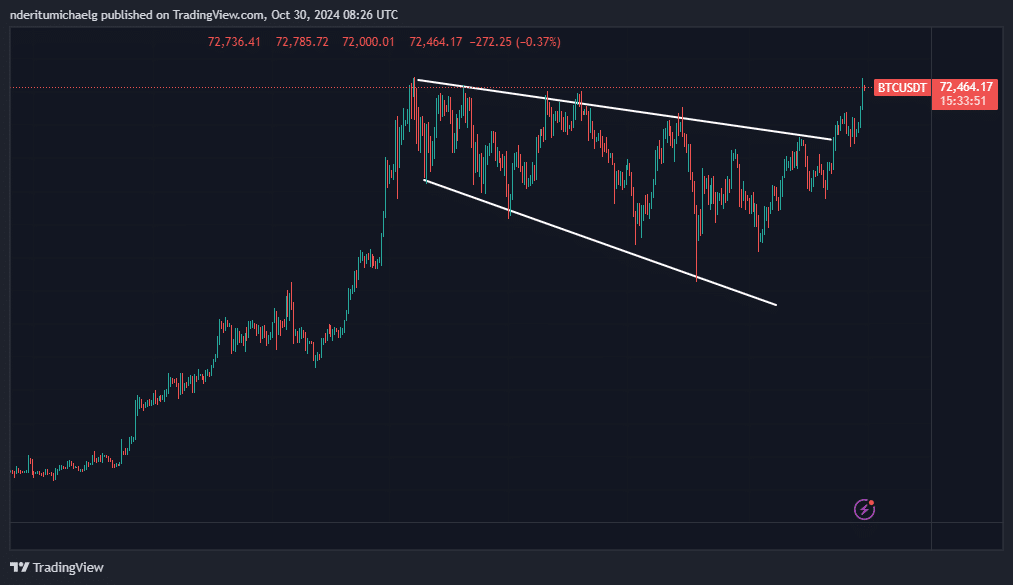
Task: Select the 72,464.17 price axis label
Action: click(x=965, y=87)
